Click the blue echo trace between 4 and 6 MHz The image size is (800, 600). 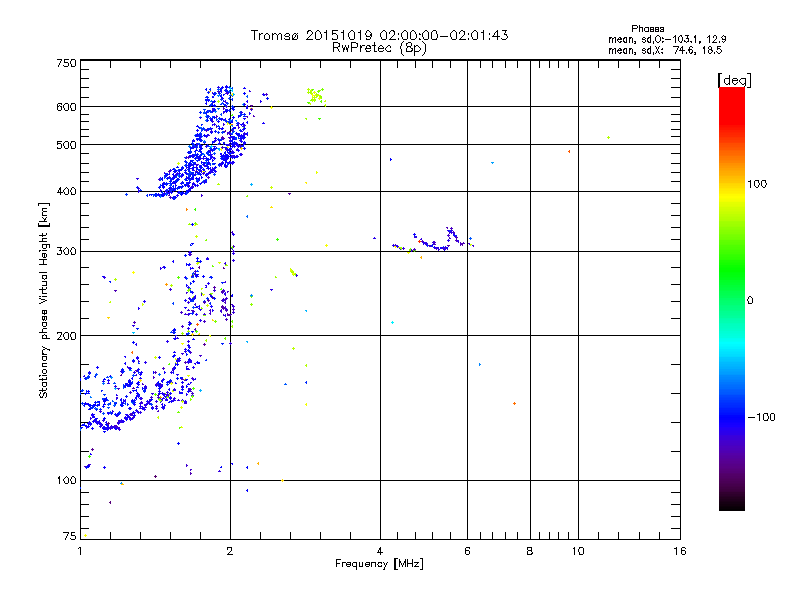433,241
